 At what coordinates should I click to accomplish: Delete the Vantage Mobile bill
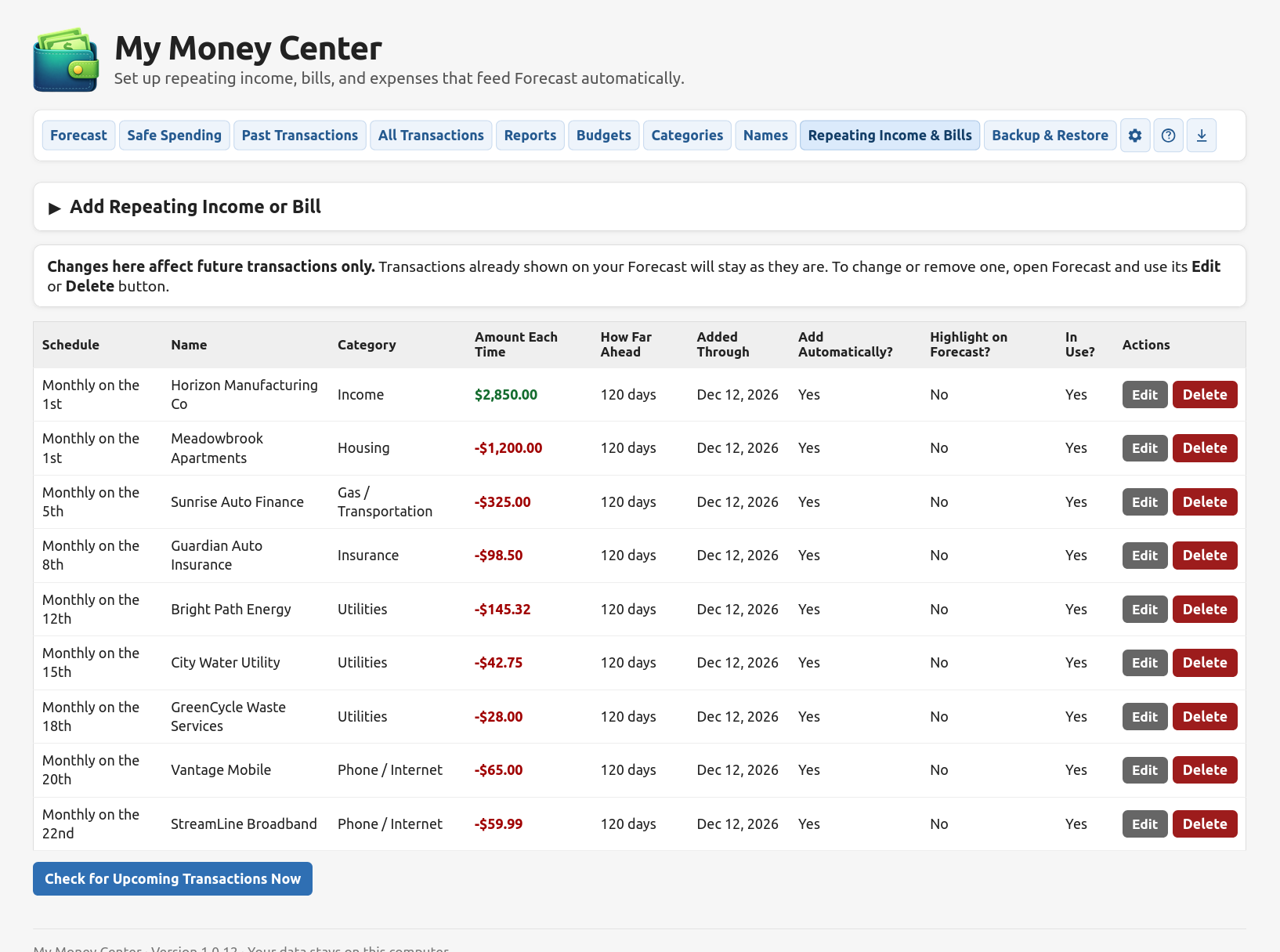[1205, 770]
